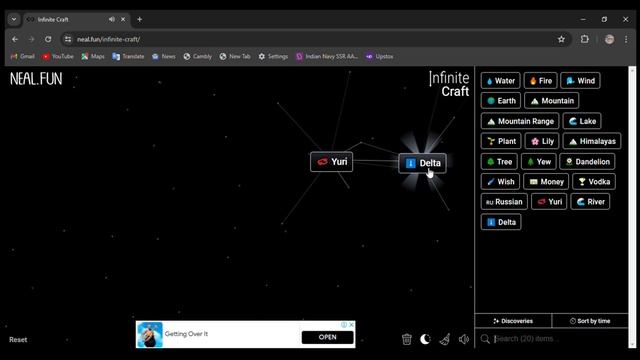
Task: Select Delta in the sidebar list
Action: pyautogui.click(x=501, y=222)
